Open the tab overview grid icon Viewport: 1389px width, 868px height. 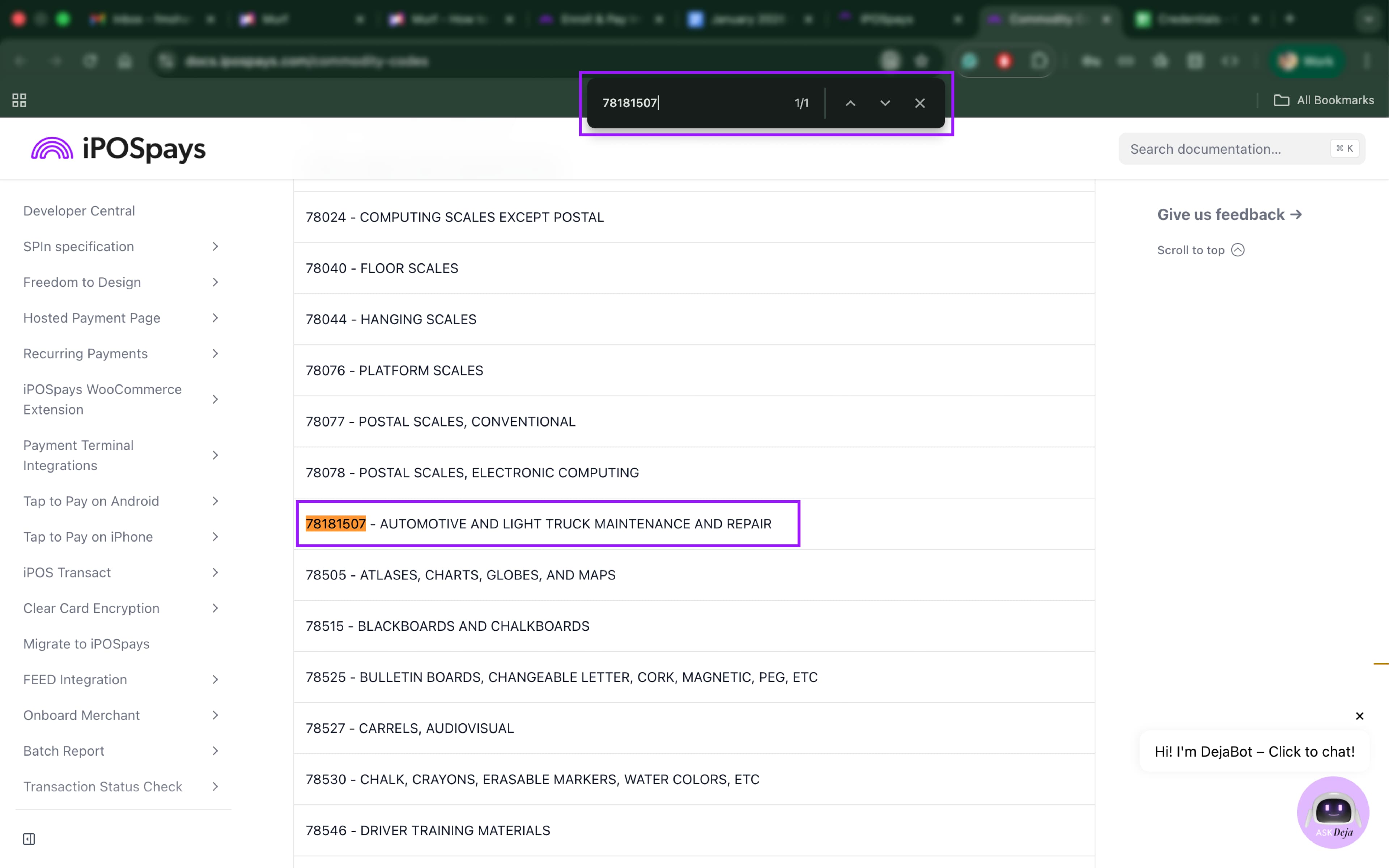coord(19,100)
